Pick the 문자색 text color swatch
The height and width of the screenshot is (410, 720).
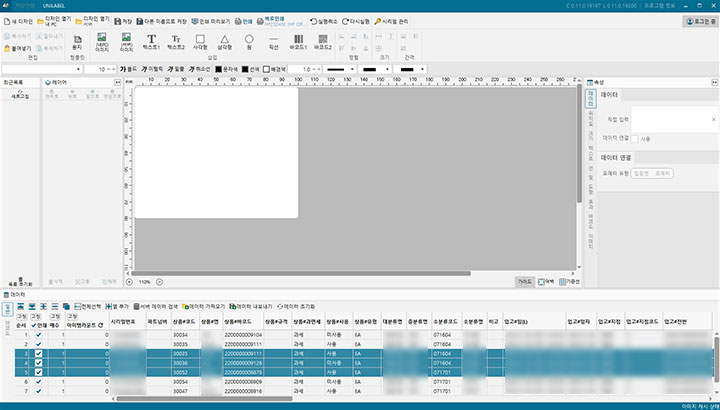click(x=219, y=69)
